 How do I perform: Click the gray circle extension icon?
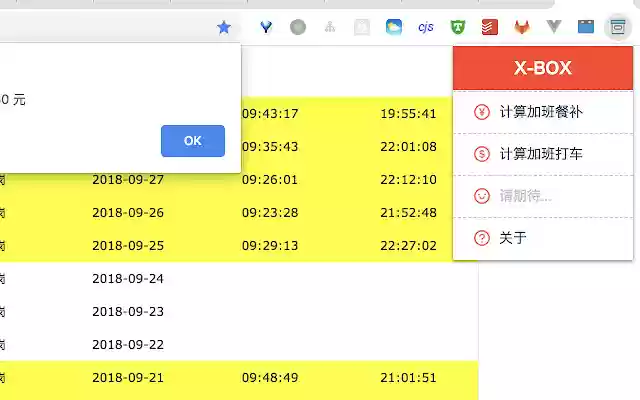click(x=297, y=27)
